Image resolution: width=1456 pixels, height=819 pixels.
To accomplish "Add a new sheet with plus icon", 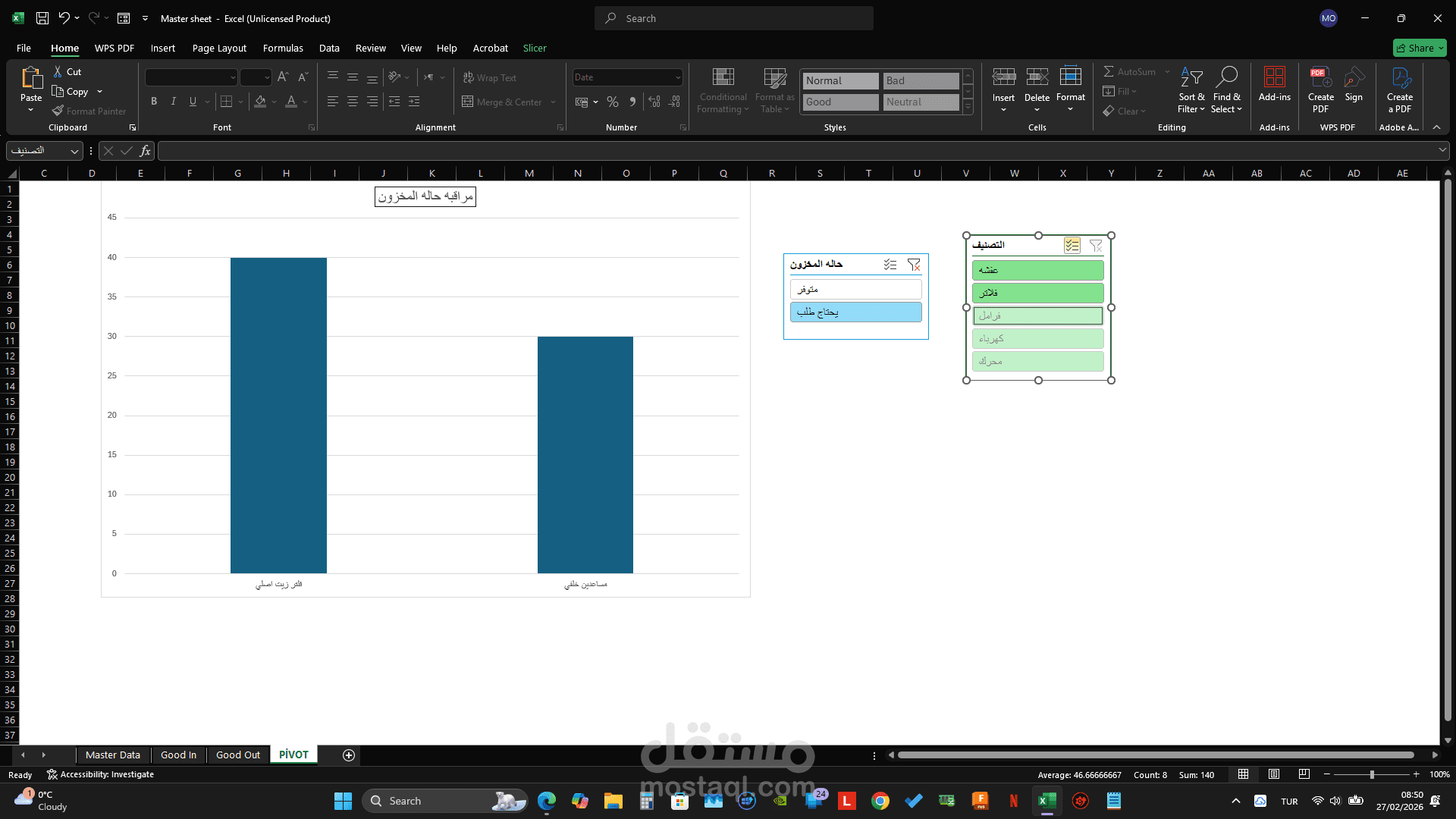I will click(349, 755).
